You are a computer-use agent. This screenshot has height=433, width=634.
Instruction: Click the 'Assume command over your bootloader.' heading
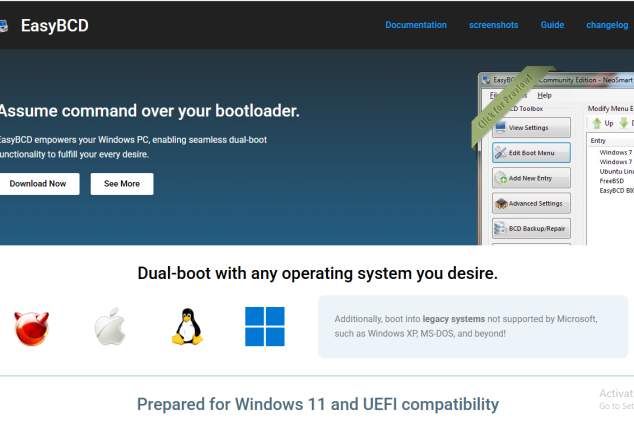[x=149, y=111]
